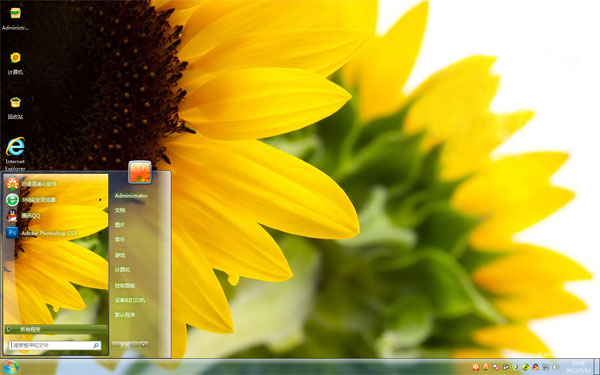Open the Administrator folder desktop icon
Image resolution: width=600 pixels, height=375 pixels.
pos(15,18)
